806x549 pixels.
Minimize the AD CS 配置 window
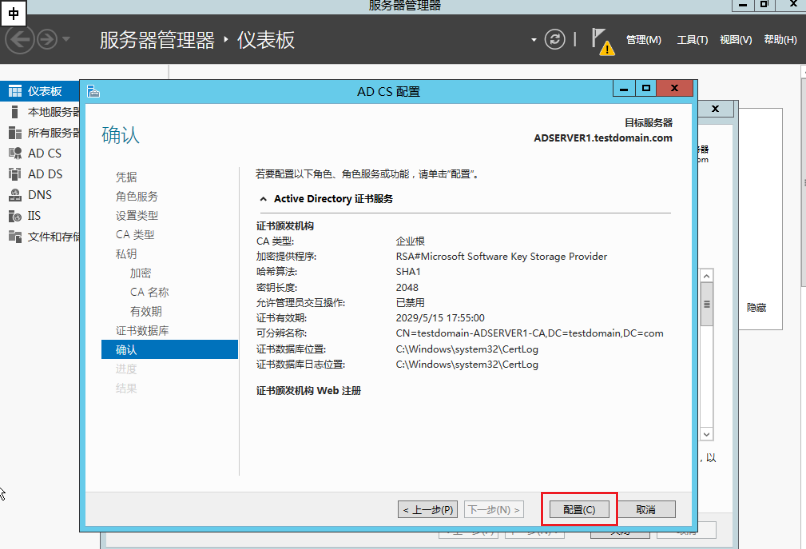(624, 88)
